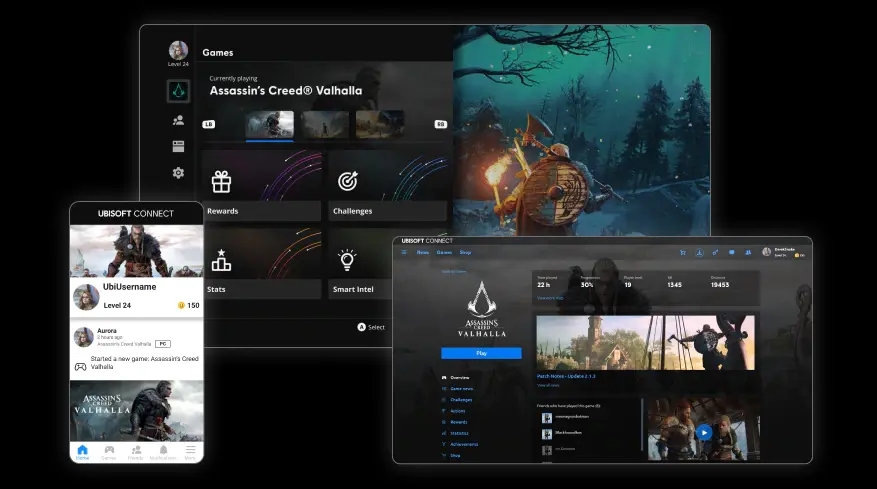Screen dimensions: 877x489
Task: Click the back link above the Valhalla logo
Action: pyautogui.click(x=454, y=271)
